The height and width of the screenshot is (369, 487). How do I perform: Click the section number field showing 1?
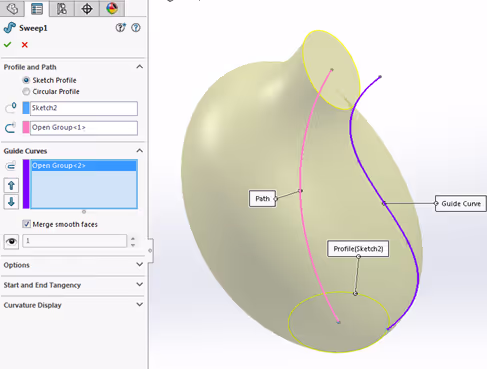[74, 241]
